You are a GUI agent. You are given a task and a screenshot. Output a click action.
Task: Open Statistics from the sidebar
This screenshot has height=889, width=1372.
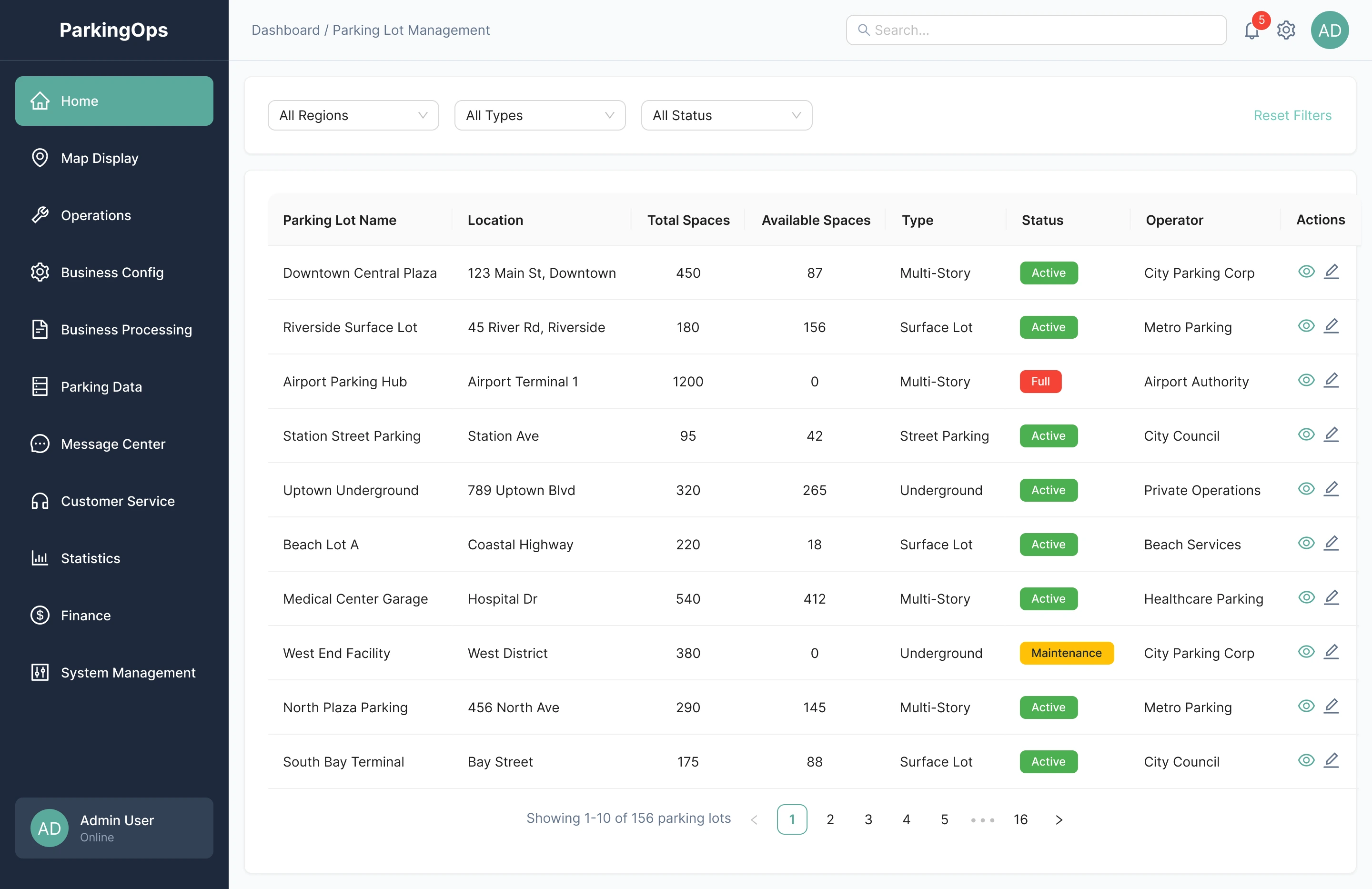[x=91, y=558]
